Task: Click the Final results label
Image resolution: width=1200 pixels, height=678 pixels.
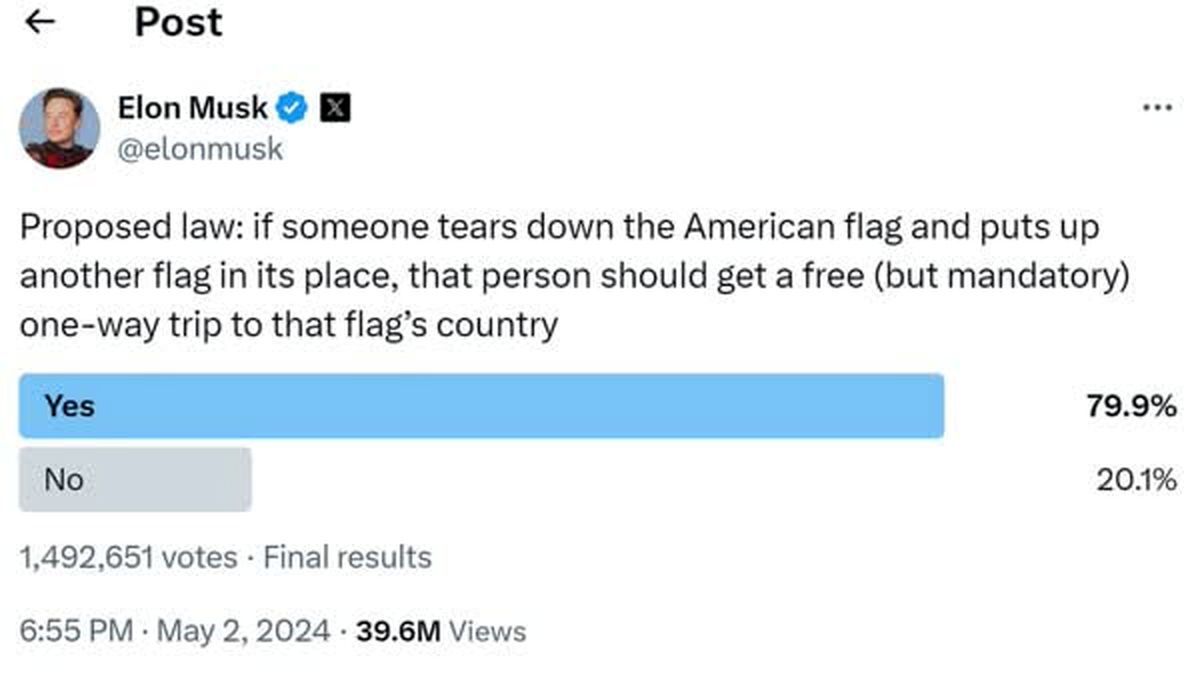Action: click(x=347, y=557)
